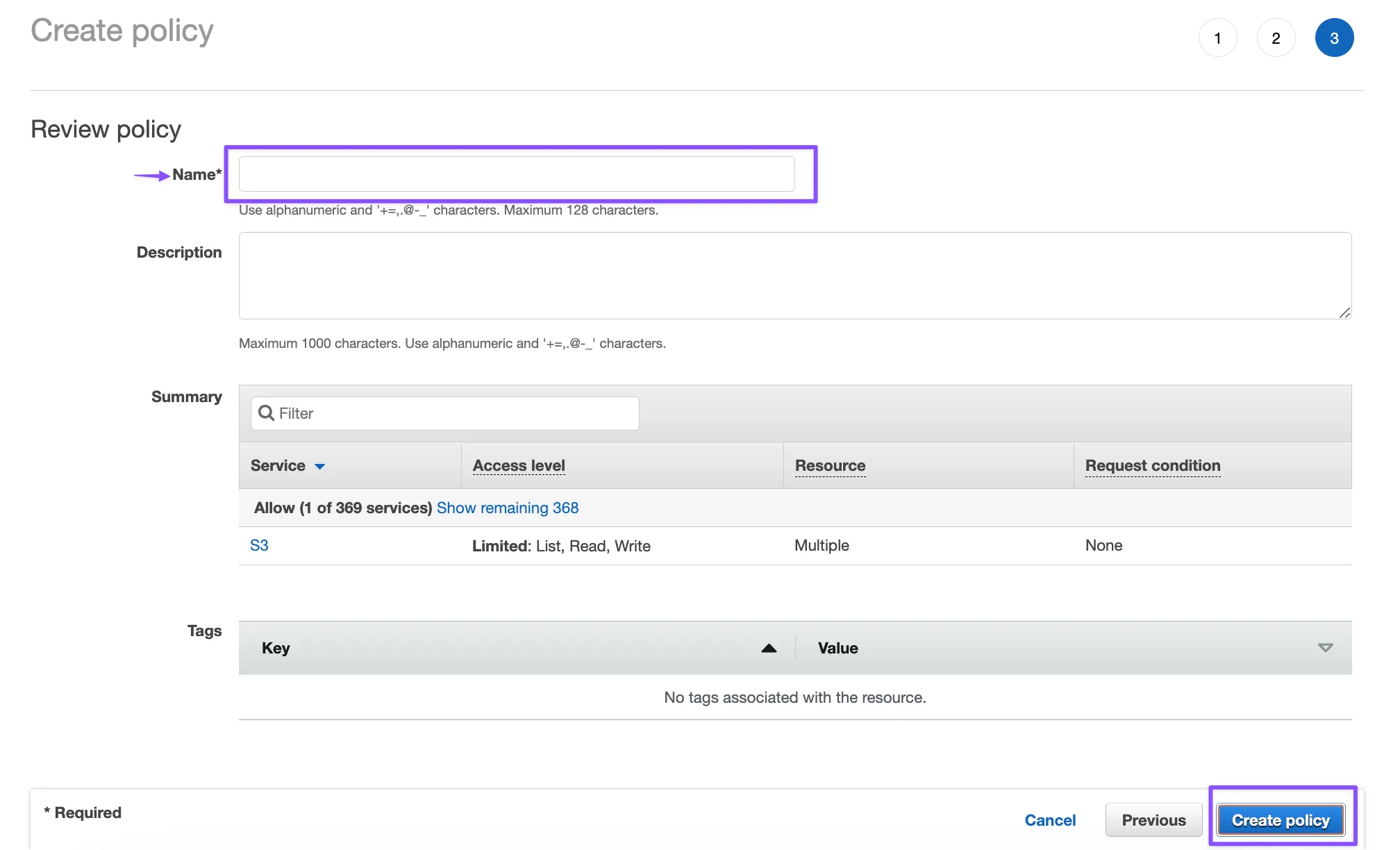Click the Resource column header

click(x=830, y=465)
